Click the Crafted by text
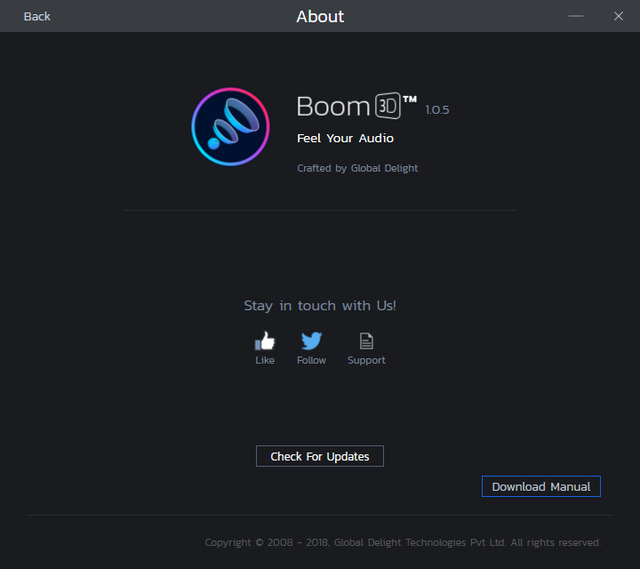Viewport: 640px width, 569px height. [x=321, y=168]
